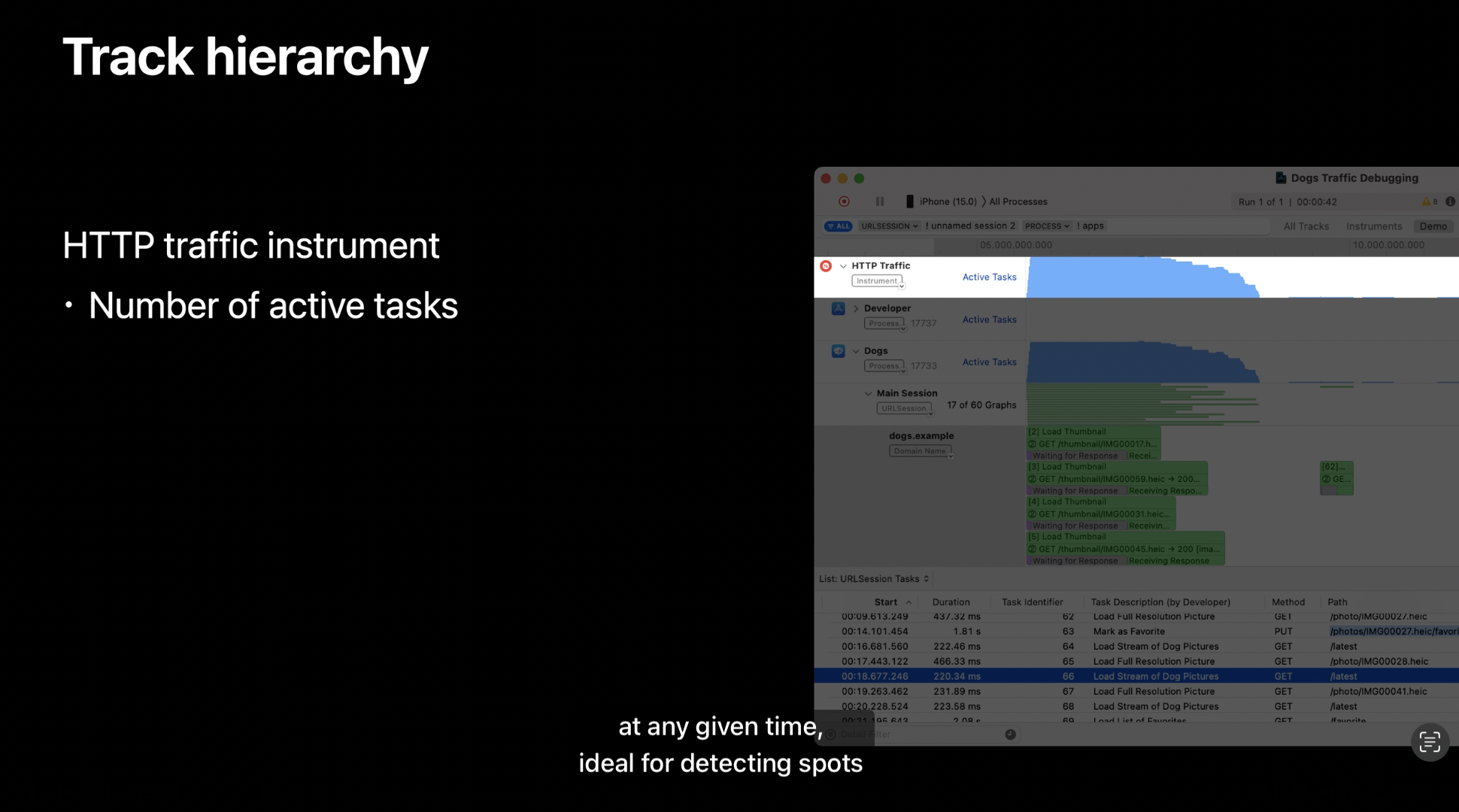Sort by the Duration column header
The height and width of the screenshot is (812, 1459).
click(x=951, y=602)
